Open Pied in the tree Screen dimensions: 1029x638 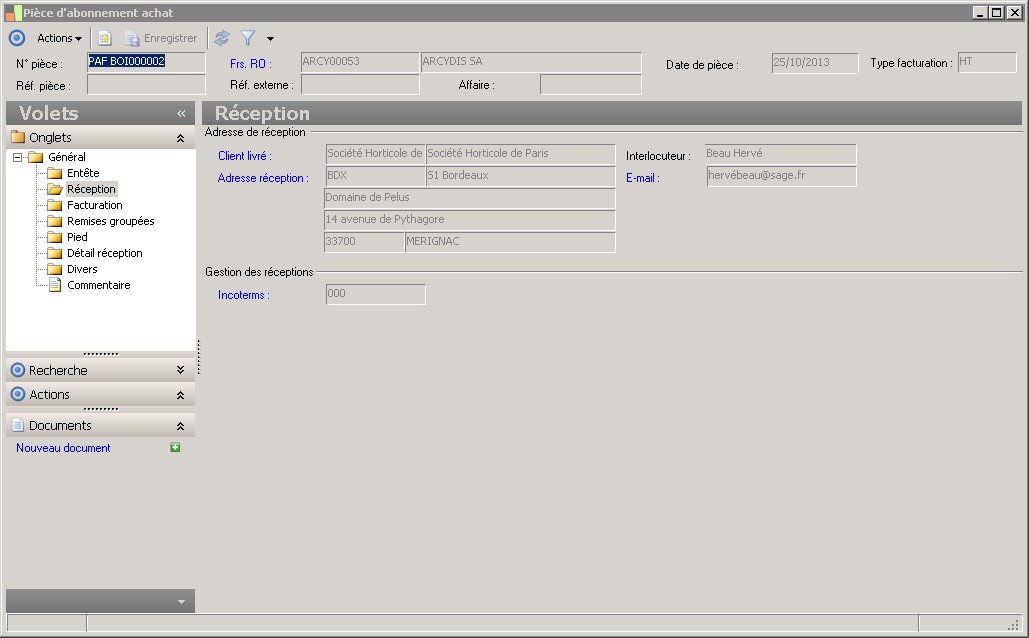point(77,237)
